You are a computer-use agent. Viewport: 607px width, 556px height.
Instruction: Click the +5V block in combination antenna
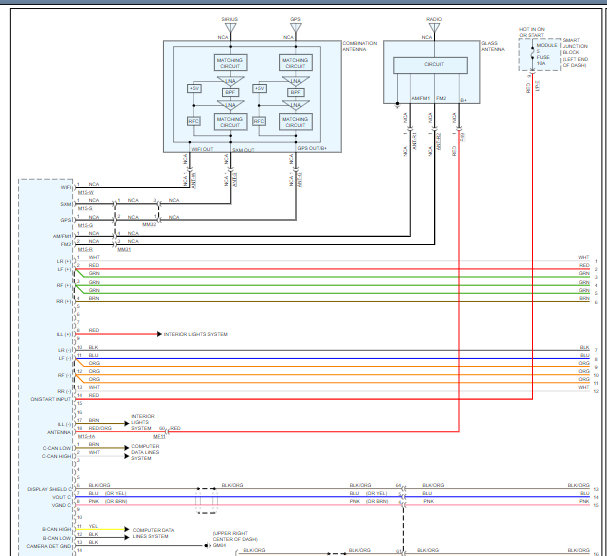pos(194,89)
